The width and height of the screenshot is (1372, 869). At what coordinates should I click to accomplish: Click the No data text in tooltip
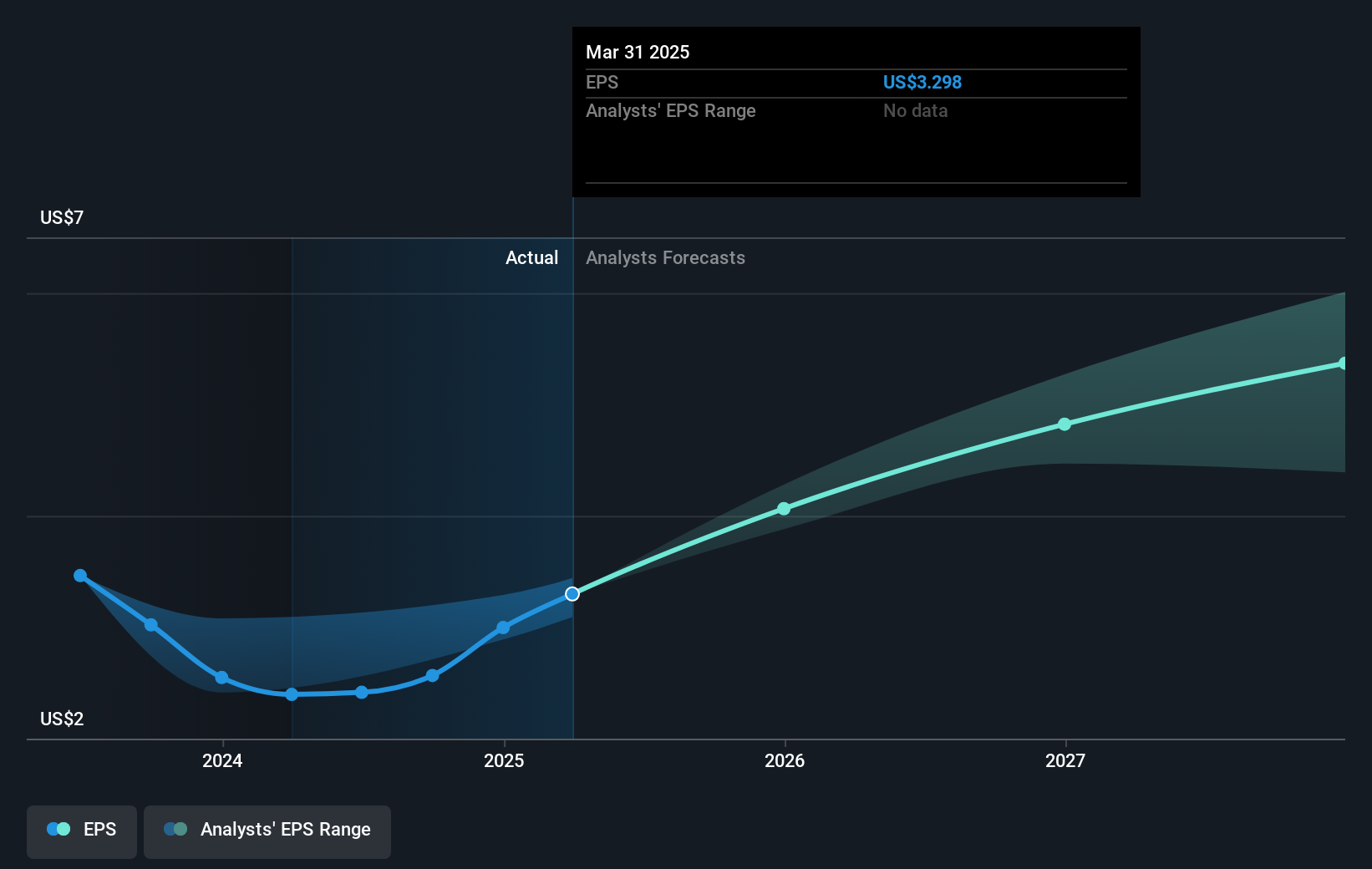915,110
